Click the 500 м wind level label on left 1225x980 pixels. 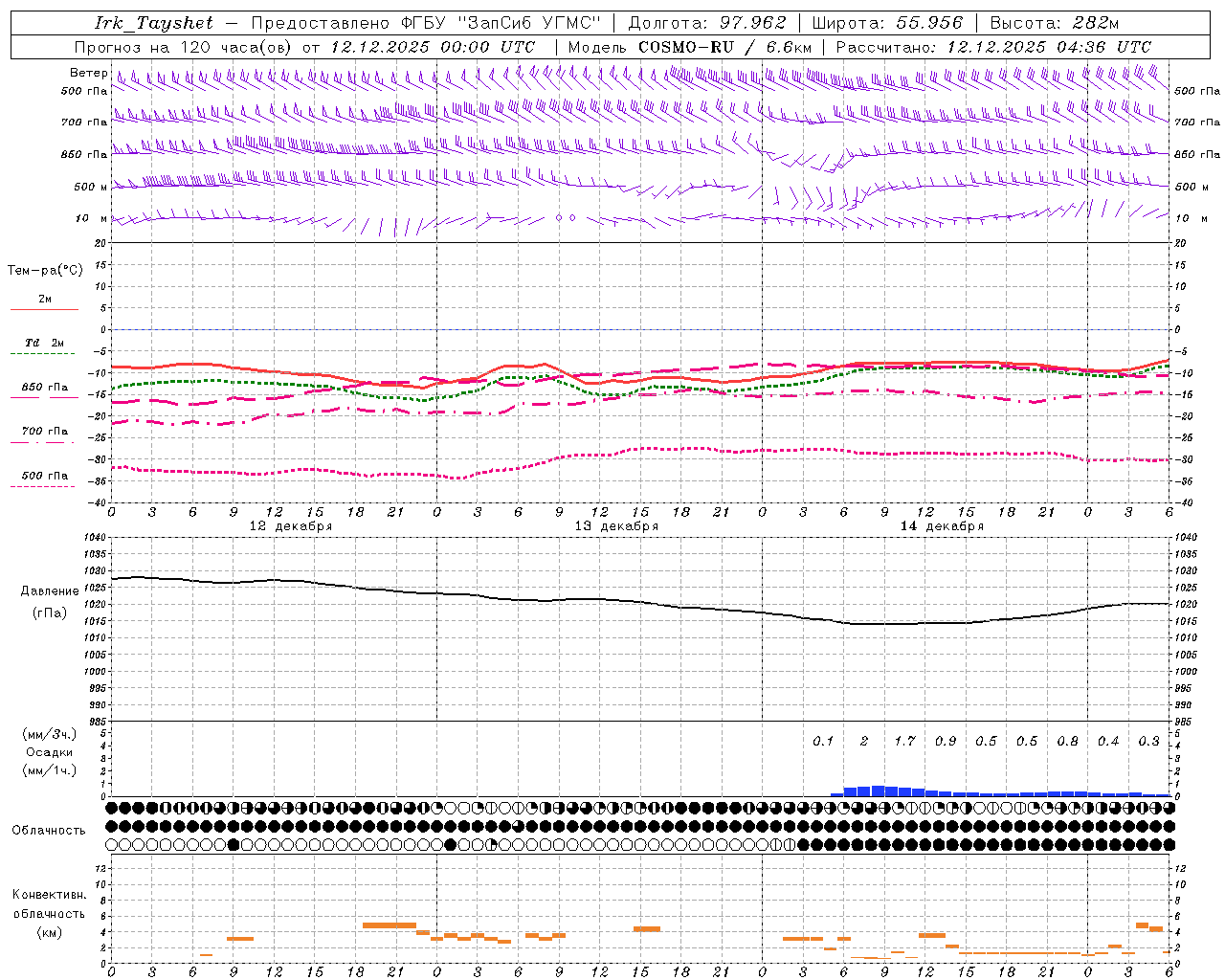(x=91, y=187)
